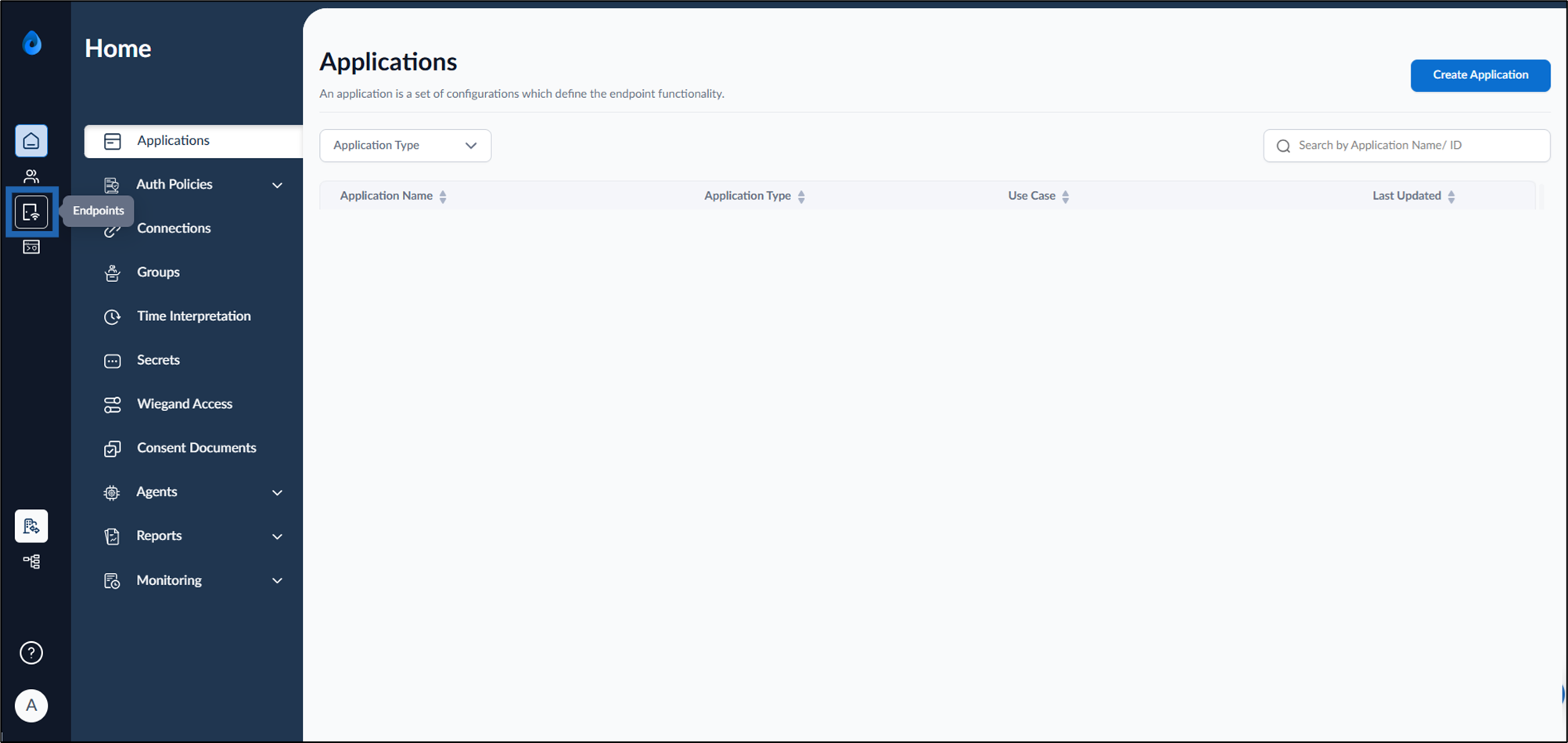Image resolution: width=1568 pixels, height=743 pixels.
Task: Open the Users icon in left rail
Action: pos(31,176)
